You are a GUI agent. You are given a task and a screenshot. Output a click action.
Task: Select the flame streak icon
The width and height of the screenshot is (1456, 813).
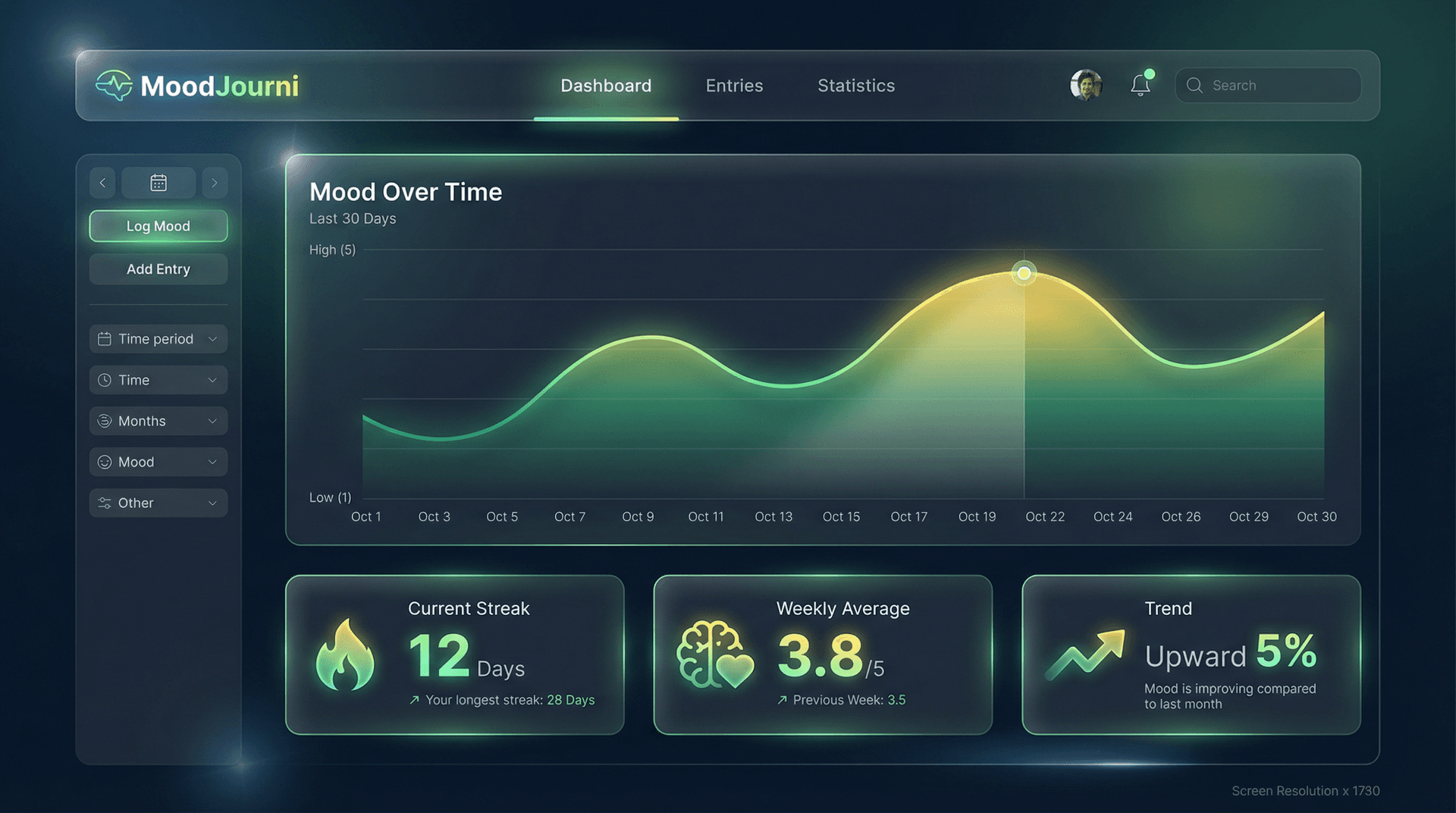coord(345,654)
